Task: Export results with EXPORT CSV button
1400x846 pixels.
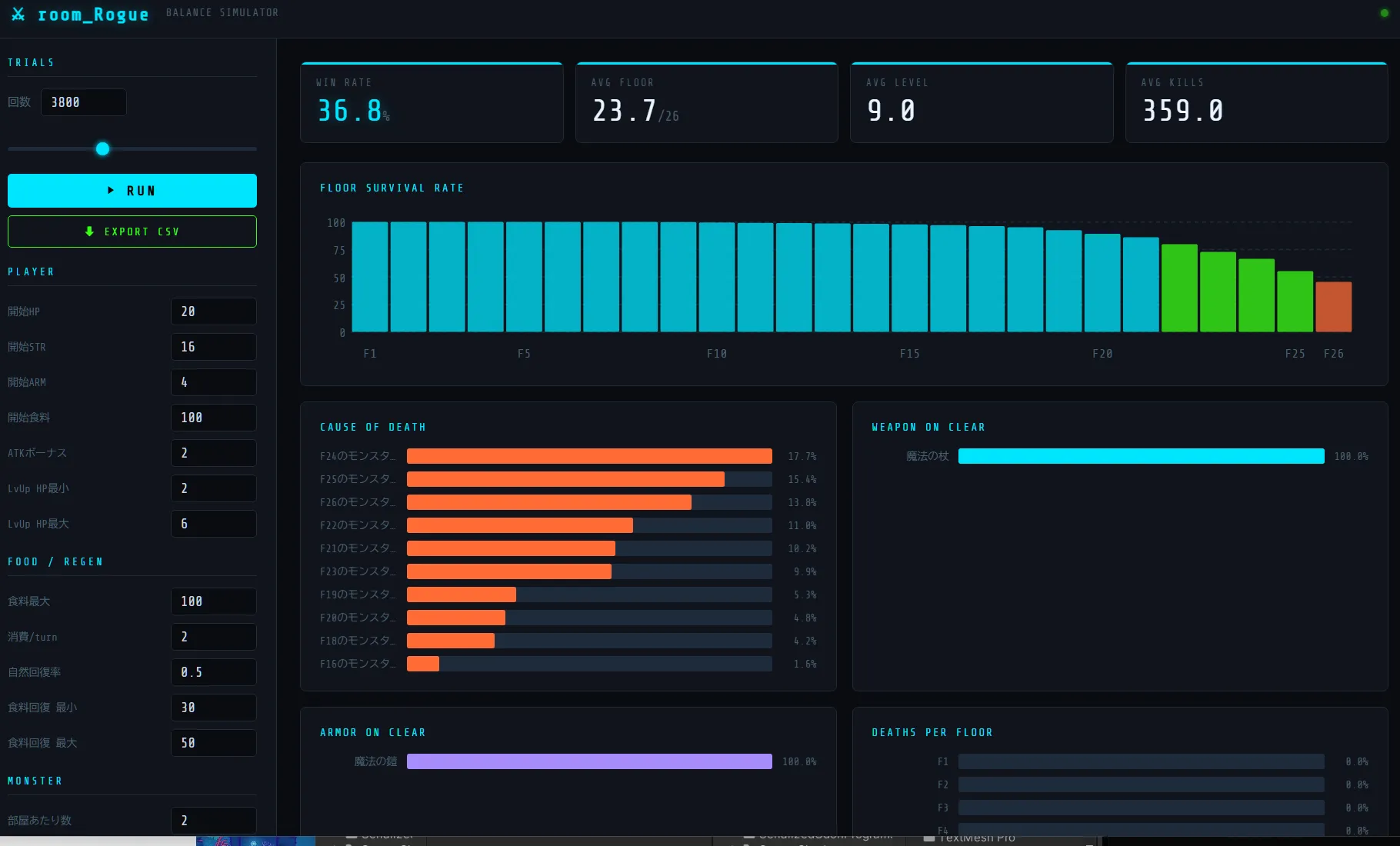Action: click(132, 231)
